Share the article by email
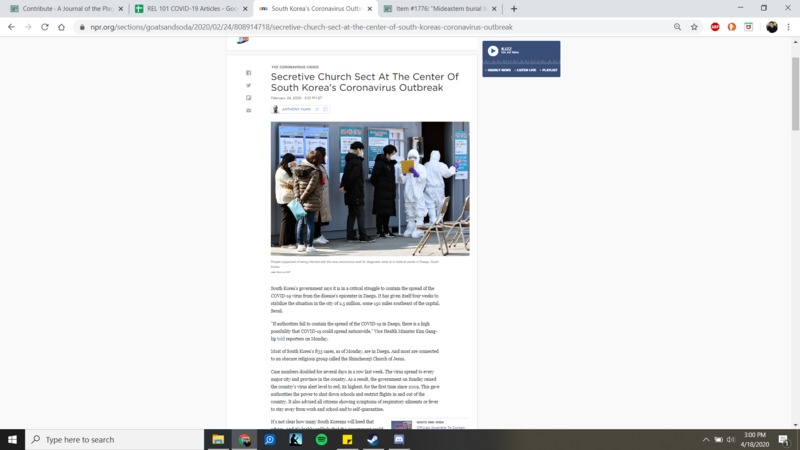The height and width of the screenshot is (450, 800). 248,110
